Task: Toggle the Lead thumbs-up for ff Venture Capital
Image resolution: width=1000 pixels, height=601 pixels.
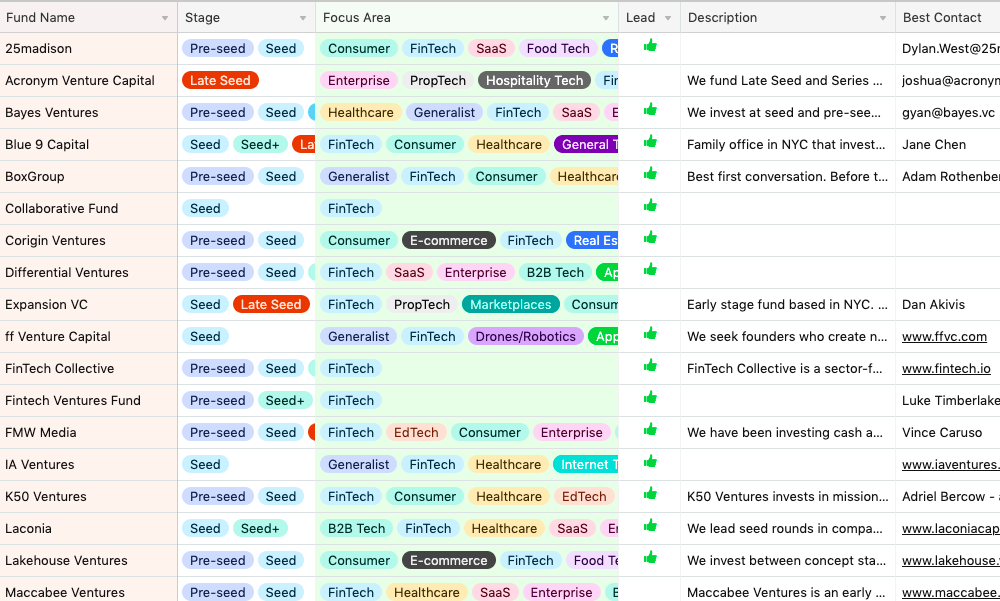Action: [x=650, y=334]
